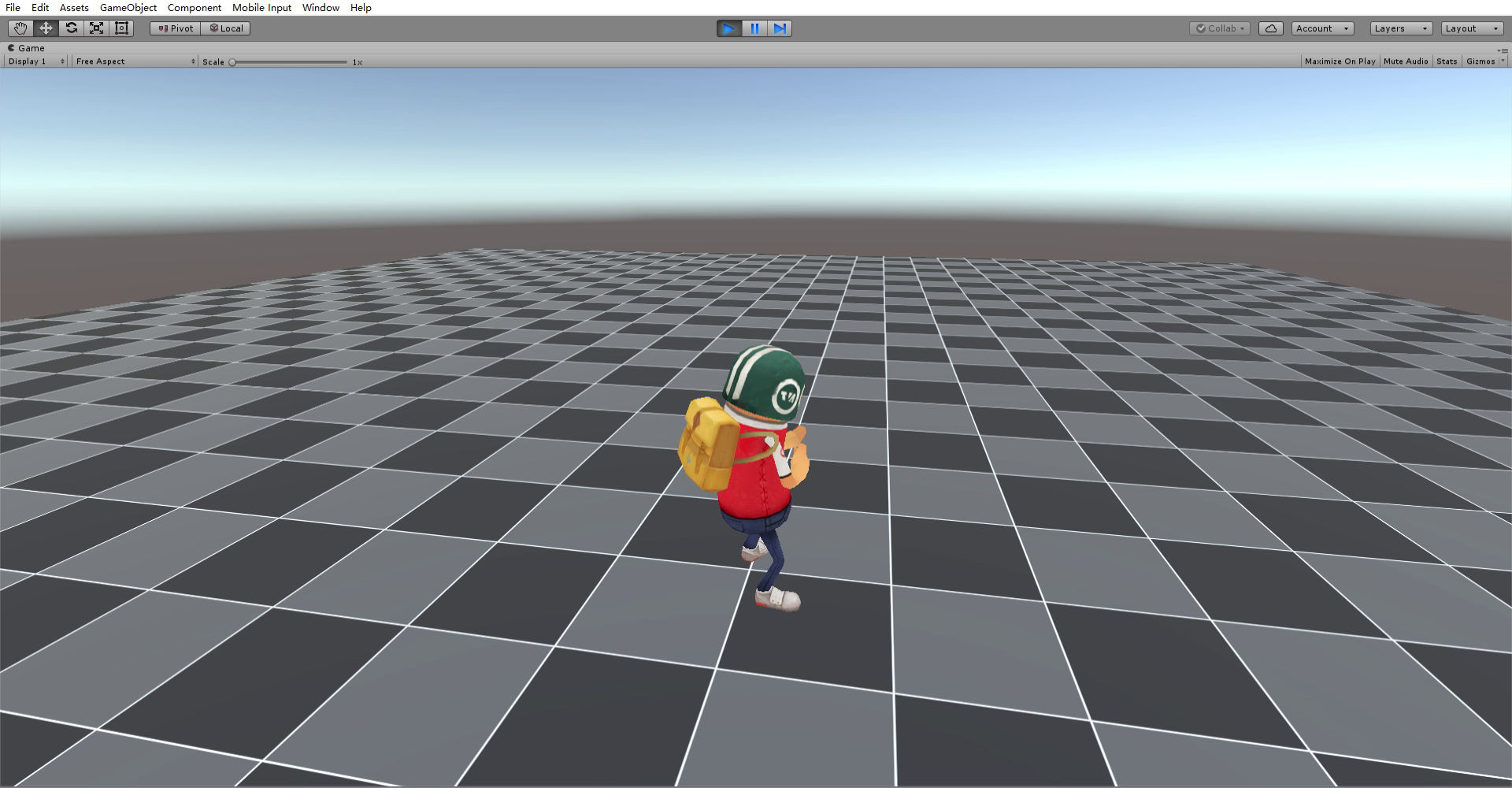Select the Rect Transform tool
1512x788 pixels.
coord(121,28)
